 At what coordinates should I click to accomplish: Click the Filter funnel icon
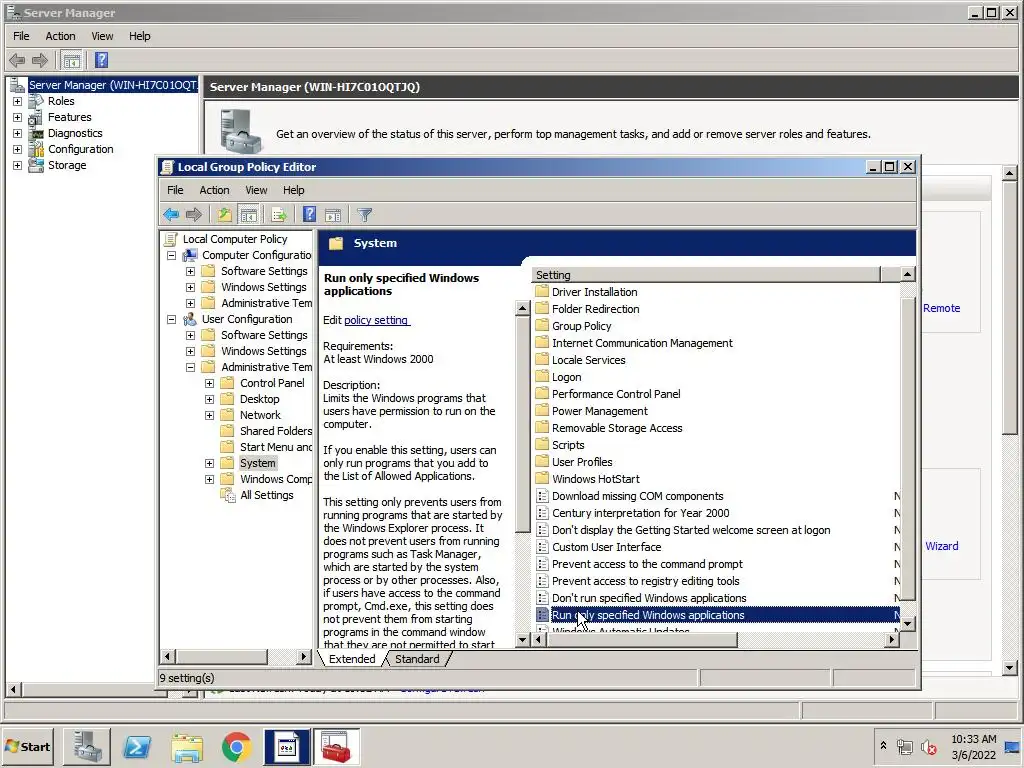click(x=365, y=214)
